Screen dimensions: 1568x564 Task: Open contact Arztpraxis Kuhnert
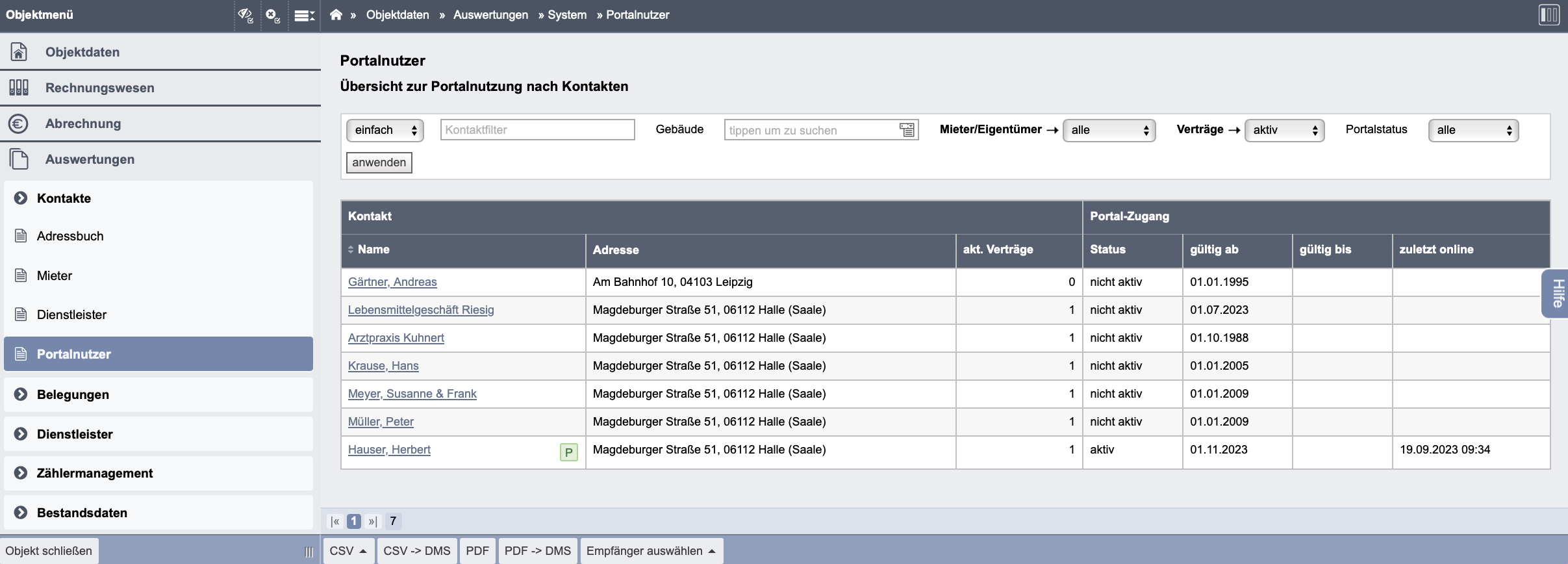pyautogui.click(x=396, y=338)
